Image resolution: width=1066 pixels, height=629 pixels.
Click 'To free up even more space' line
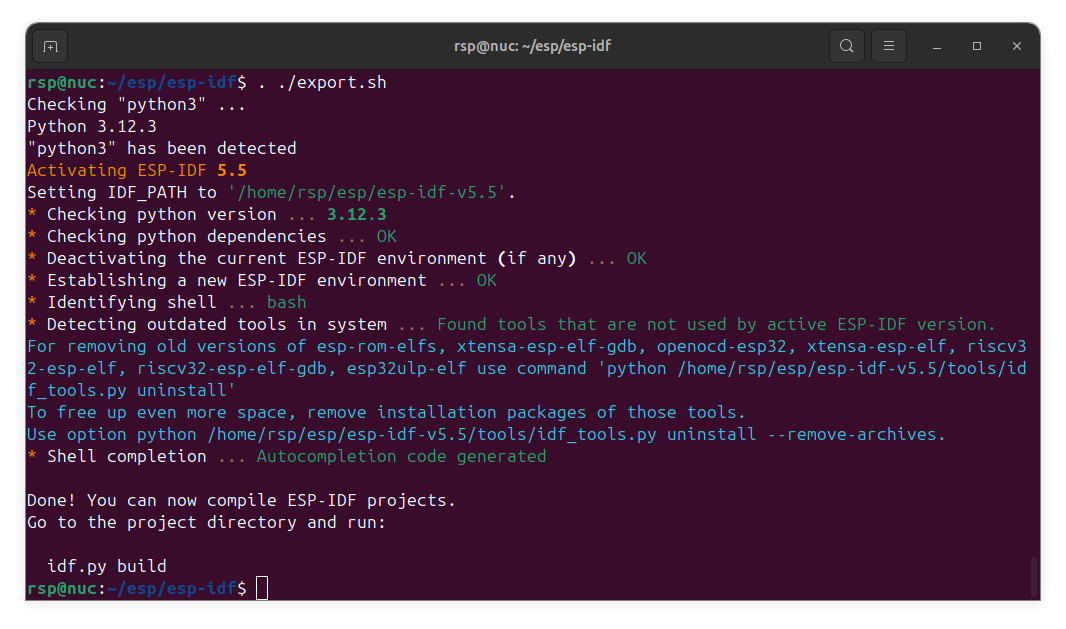pyautogui.click(x=386, y=412)
